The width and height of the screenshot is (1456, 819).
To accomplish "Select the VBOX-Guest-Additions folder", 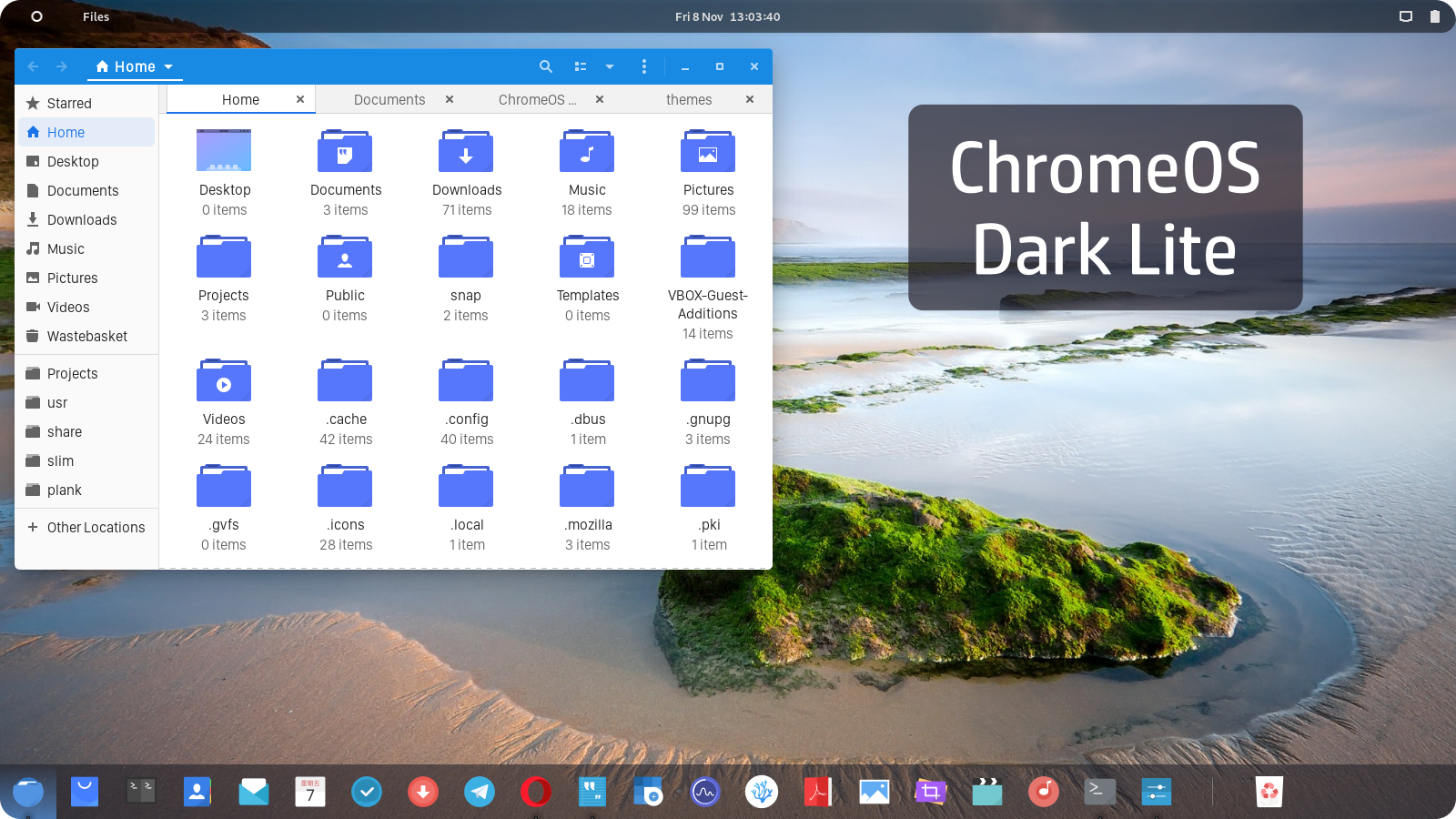I will pos(708,256).
